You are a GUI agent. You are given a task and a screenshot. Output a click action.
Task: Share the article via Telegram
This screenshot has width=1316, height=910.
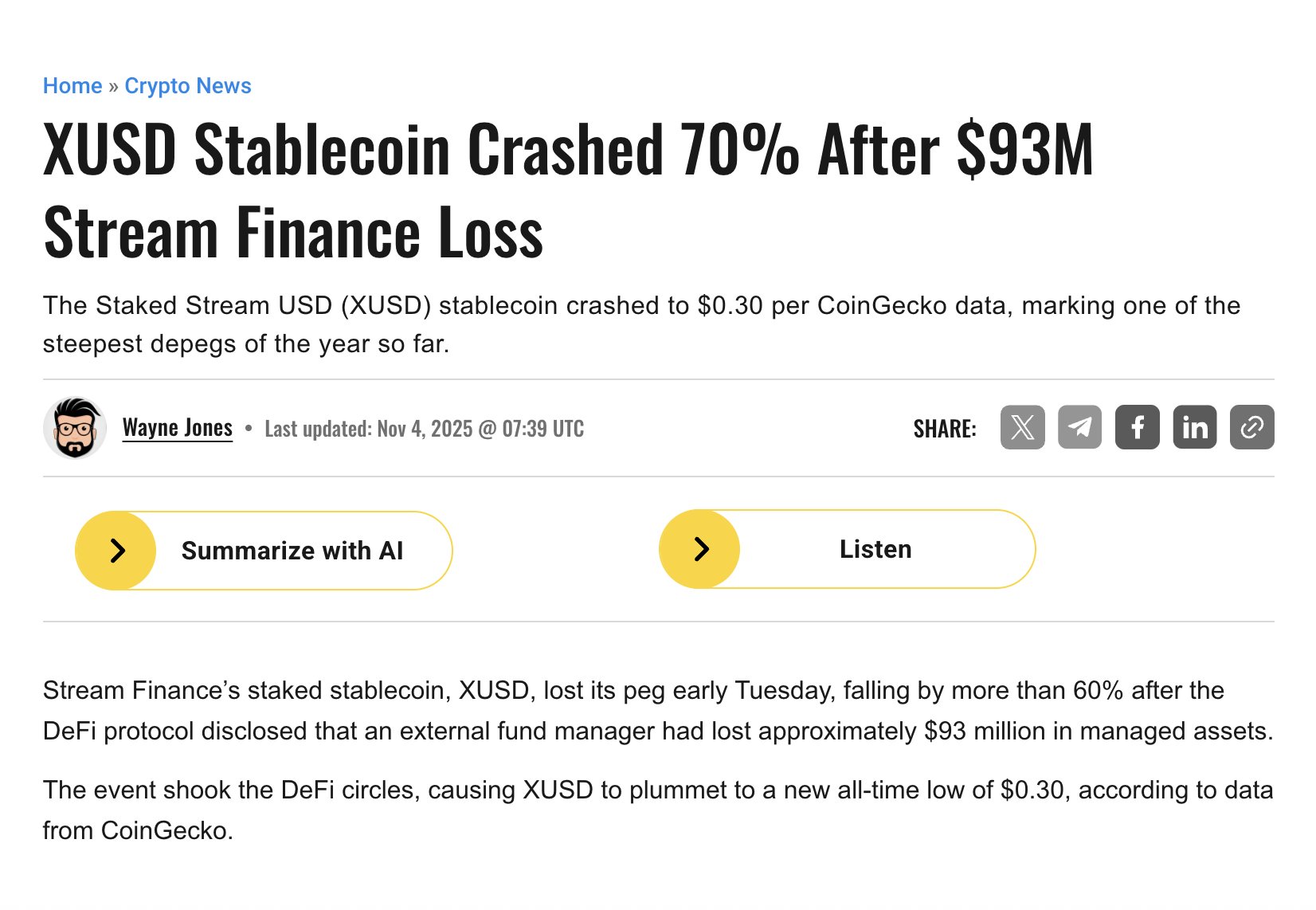click(1079, 427)
